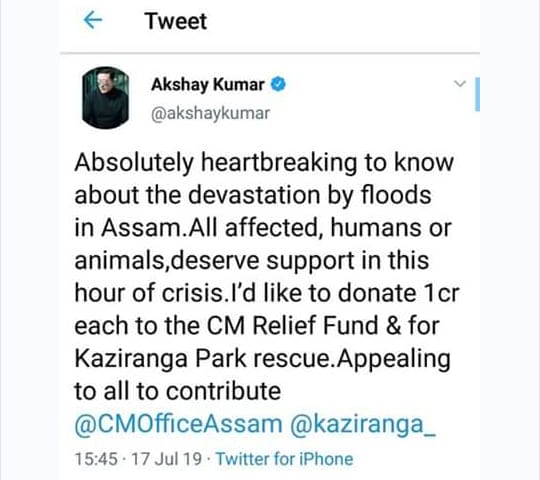Screen dimensions: 540x480
Task: Click the 'Absolutely heartbreaking to know' line
Action: 264,163
